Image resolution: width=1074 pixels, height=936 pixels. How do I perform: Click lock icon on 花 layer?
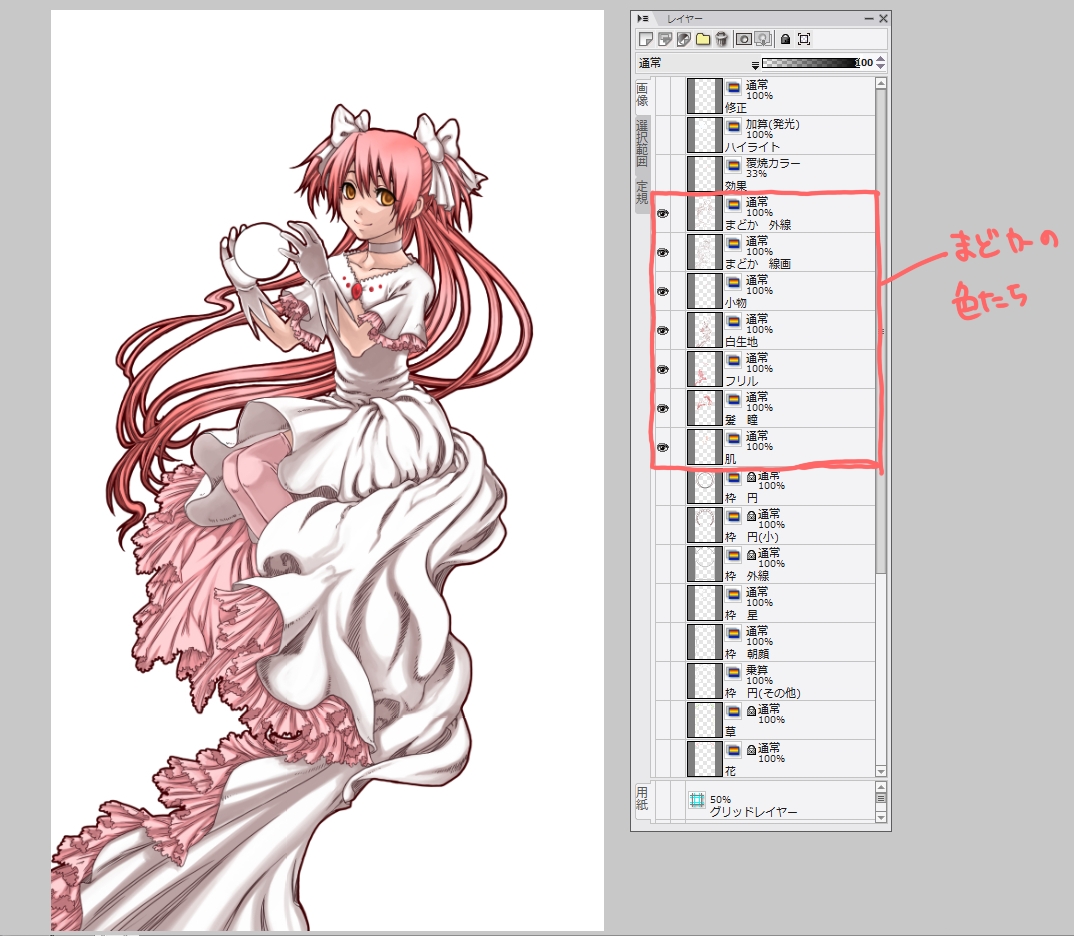751,750
